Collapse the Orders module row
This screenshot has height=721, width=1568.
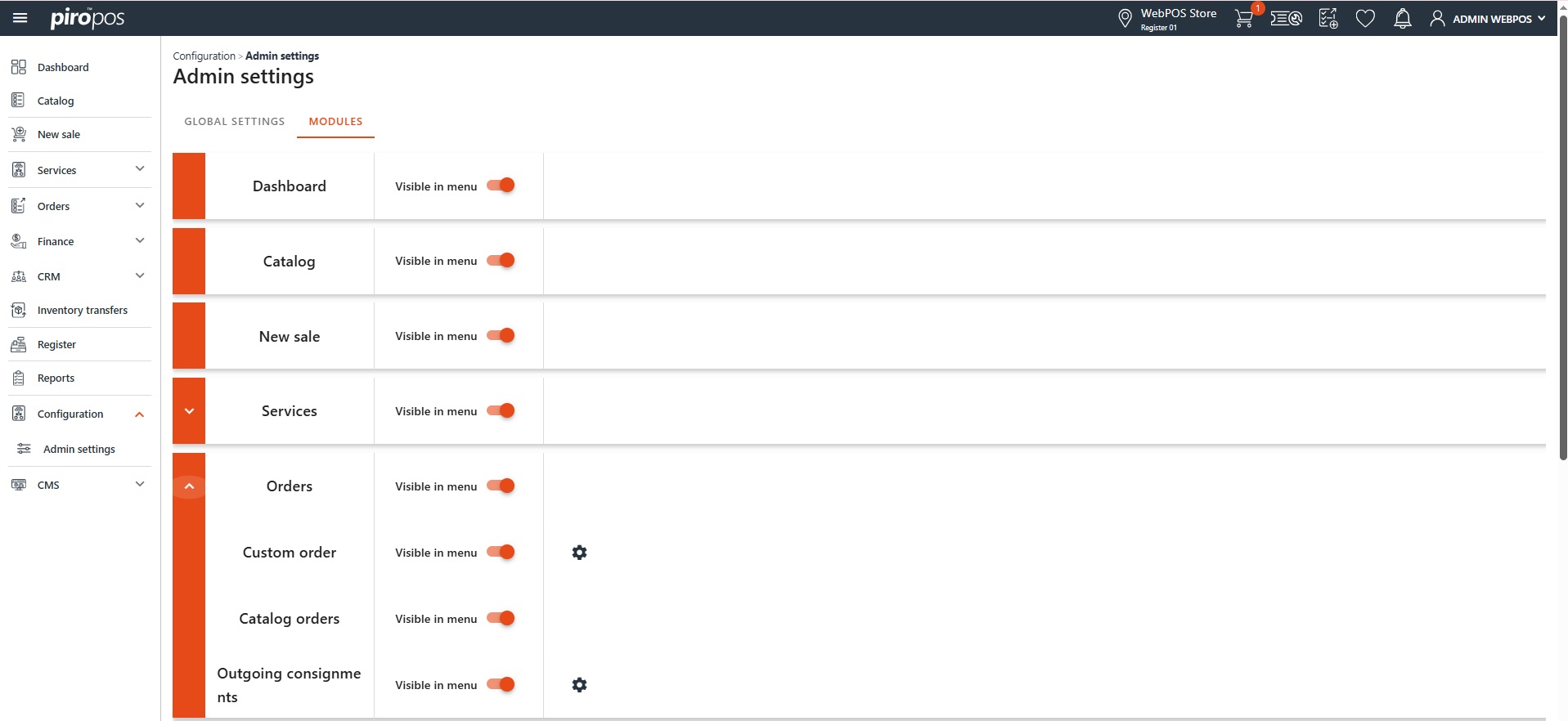click(x=189, y=486)
